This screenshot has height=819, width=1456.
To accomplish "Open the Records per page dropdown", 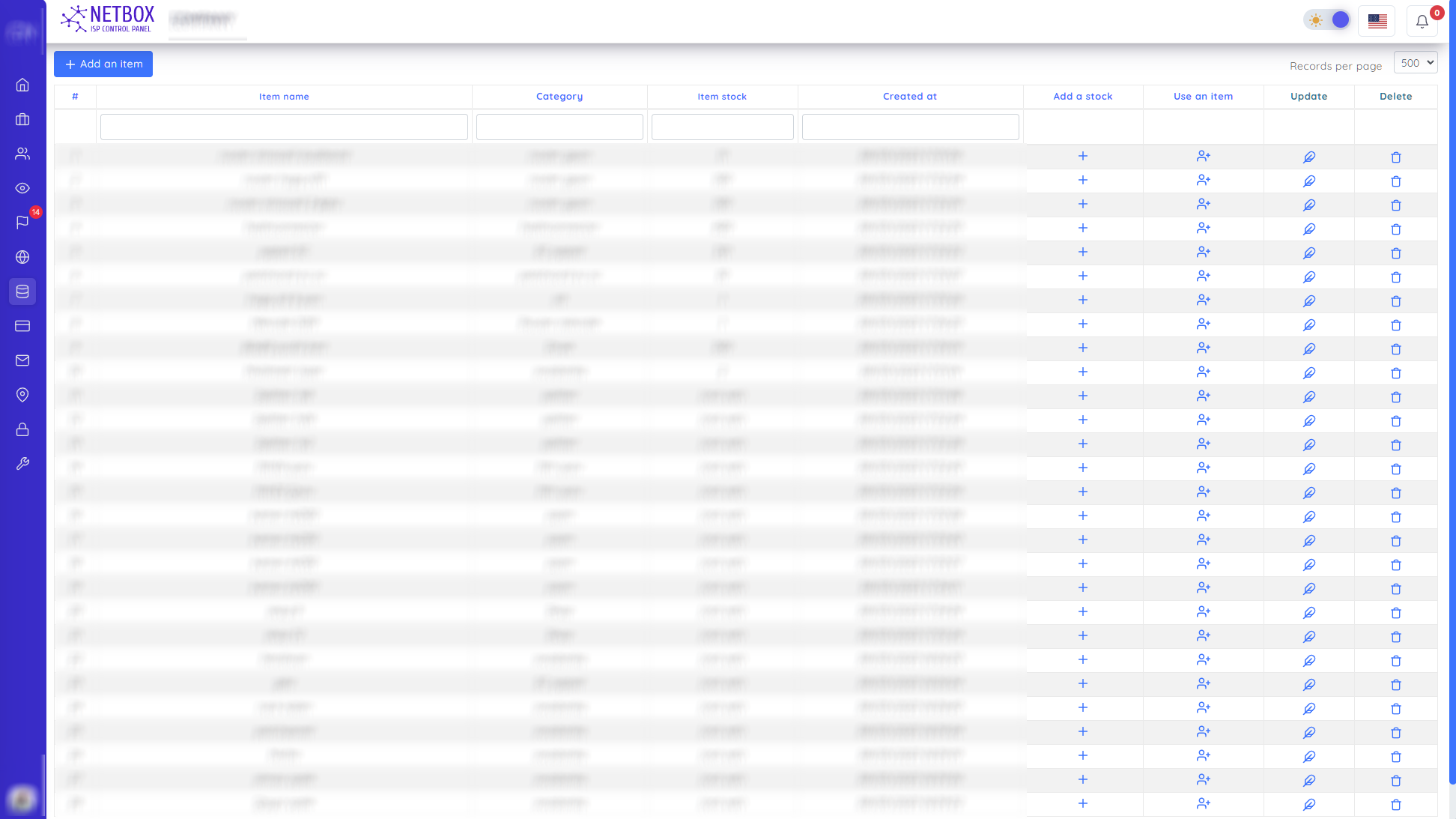I will [x=1415, y=63].
